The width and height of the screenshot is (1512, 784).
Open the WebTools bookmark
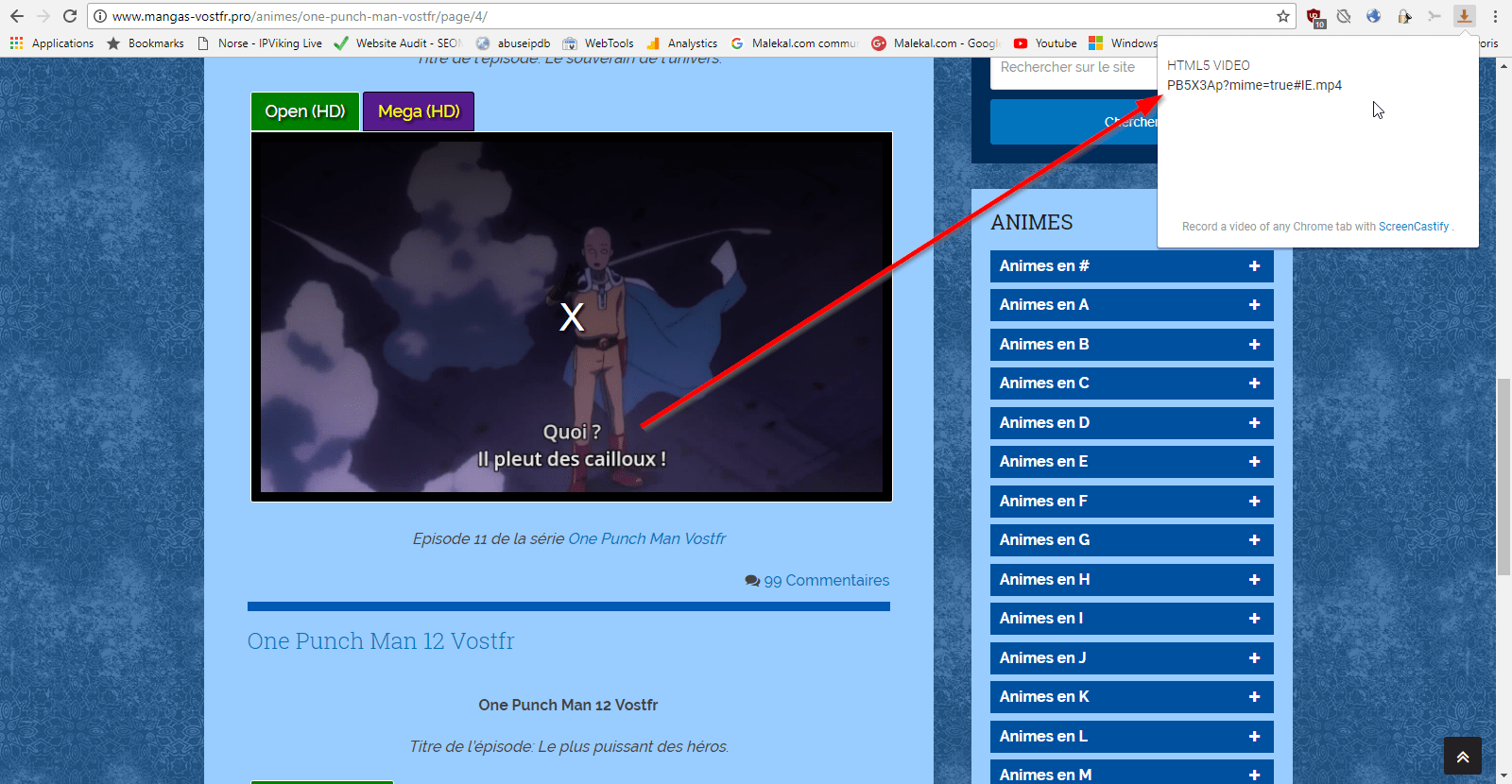click(x=598, y=43)
